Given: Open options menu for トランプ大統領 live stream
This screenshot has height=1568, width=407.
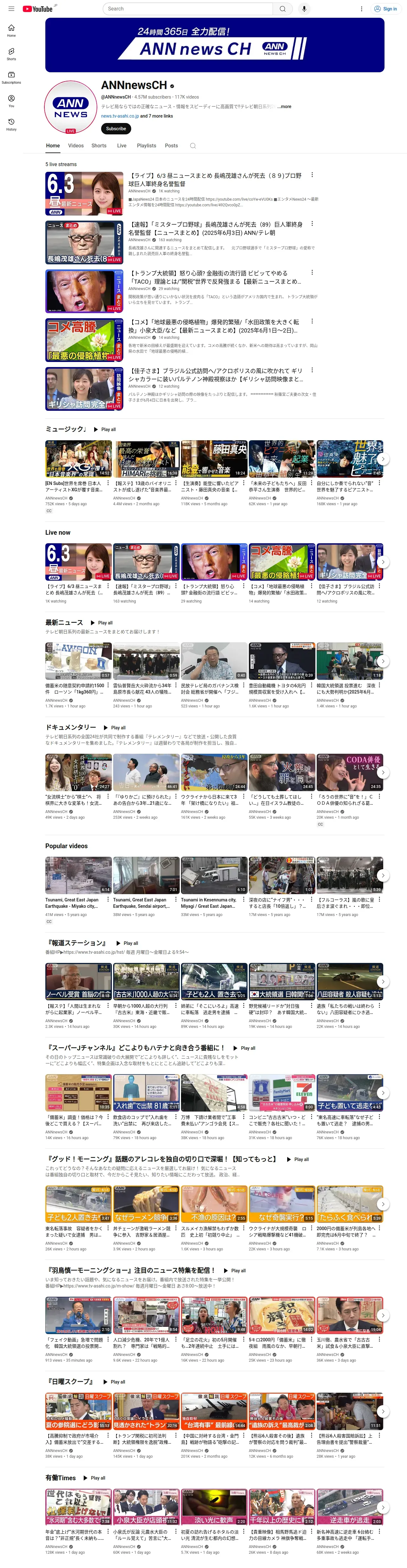Looking at the screenshot, I should click(312, 273).
